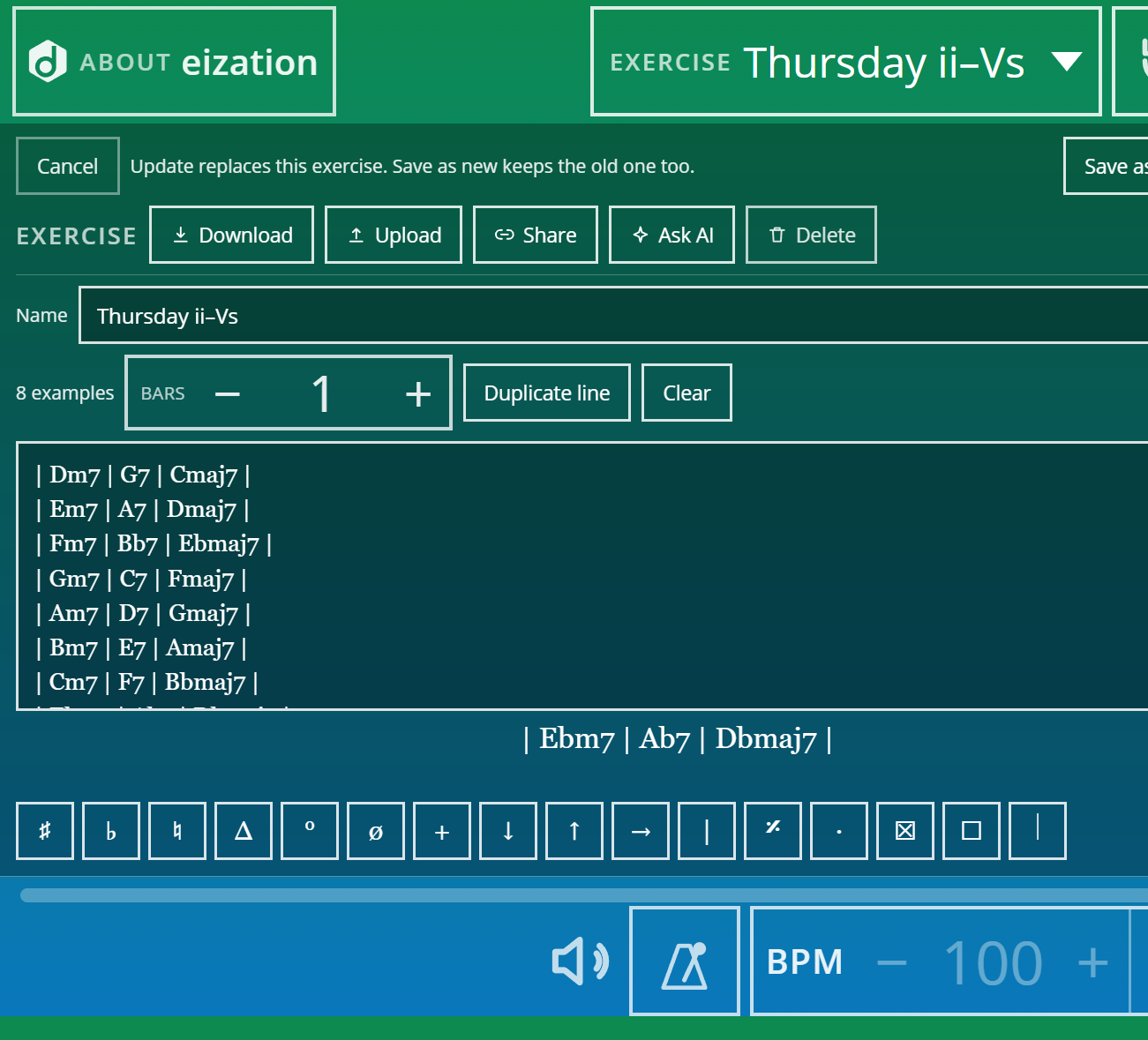This screenshot has height=1040, width=1148.
Task: Click the BPM value 100
Action: pyautogui.click(x=994, y=961)
